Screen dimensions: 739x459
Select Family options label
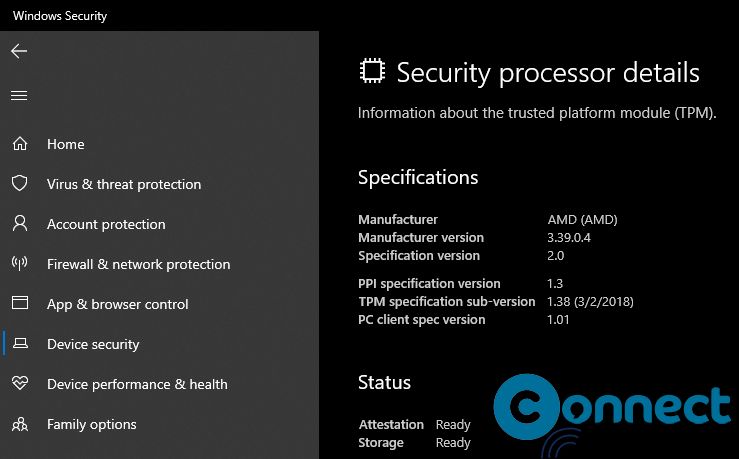click(91, 425)
